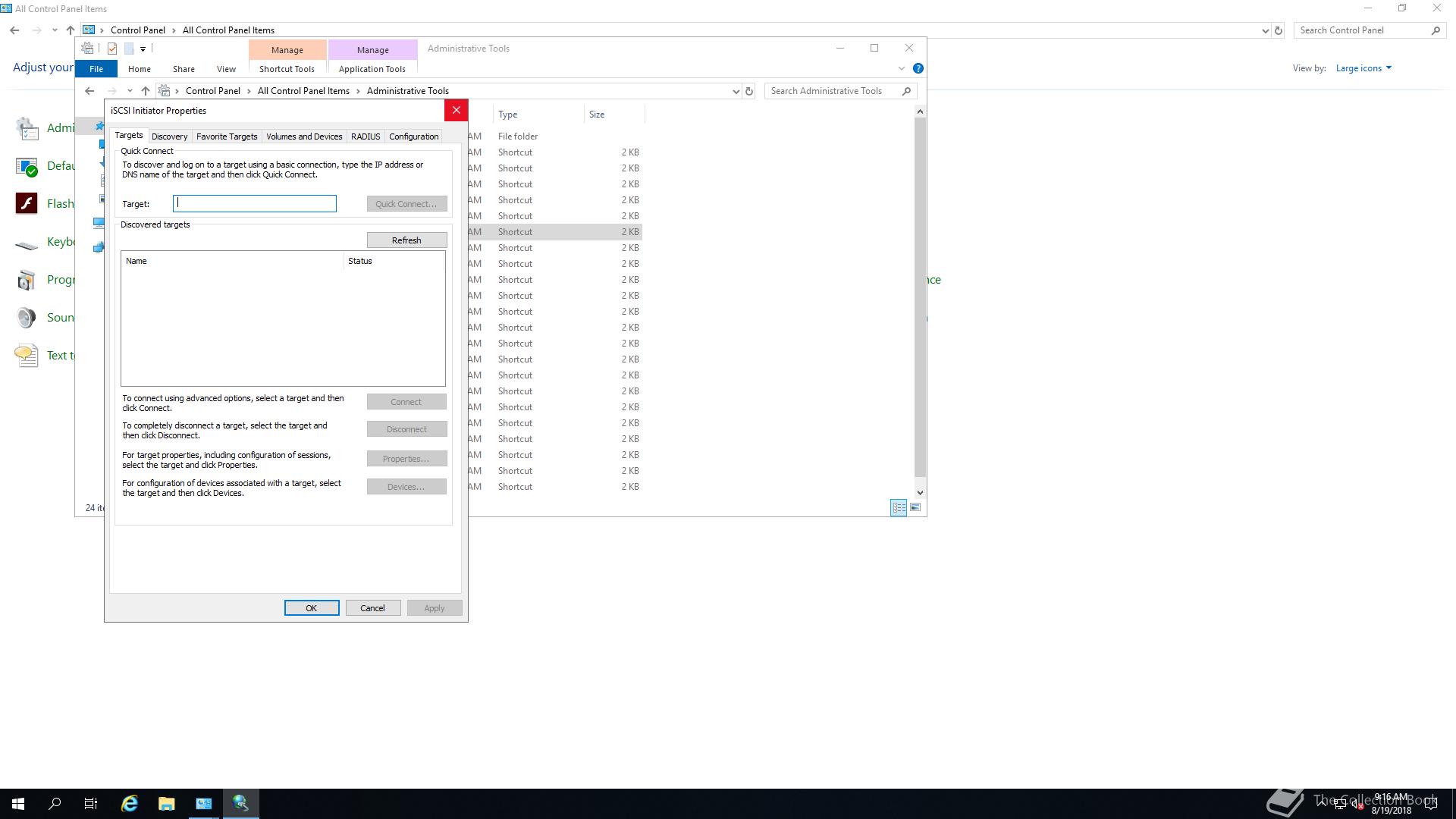Open Task View in taskbar
Image resolution: width=1456 pixels, height=819 pixels.
[x=91, y=803]
